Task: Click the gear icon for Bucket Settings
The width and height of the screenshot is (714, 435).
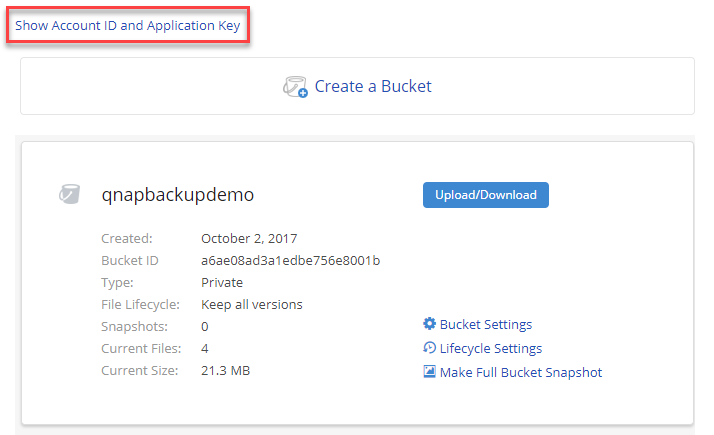Action: 429,324
